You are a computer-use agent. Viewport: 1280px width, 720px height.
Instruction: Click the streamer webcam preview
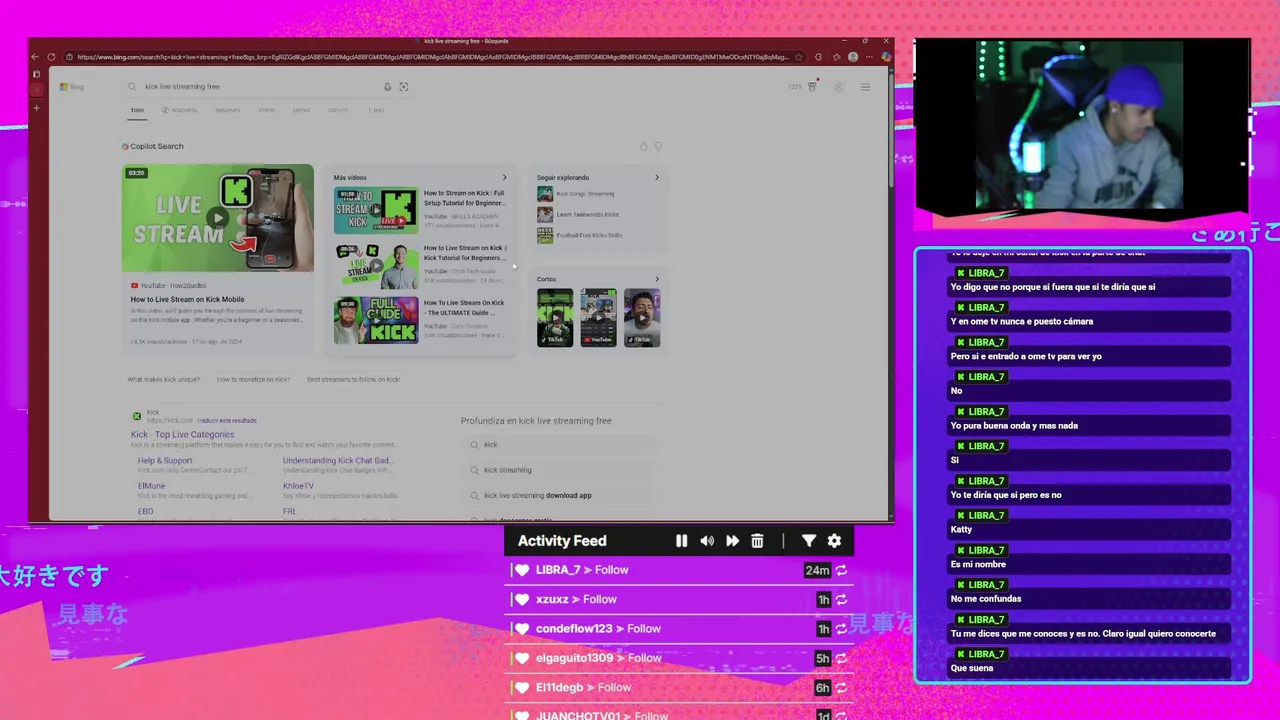click(x=1079, y=125)
